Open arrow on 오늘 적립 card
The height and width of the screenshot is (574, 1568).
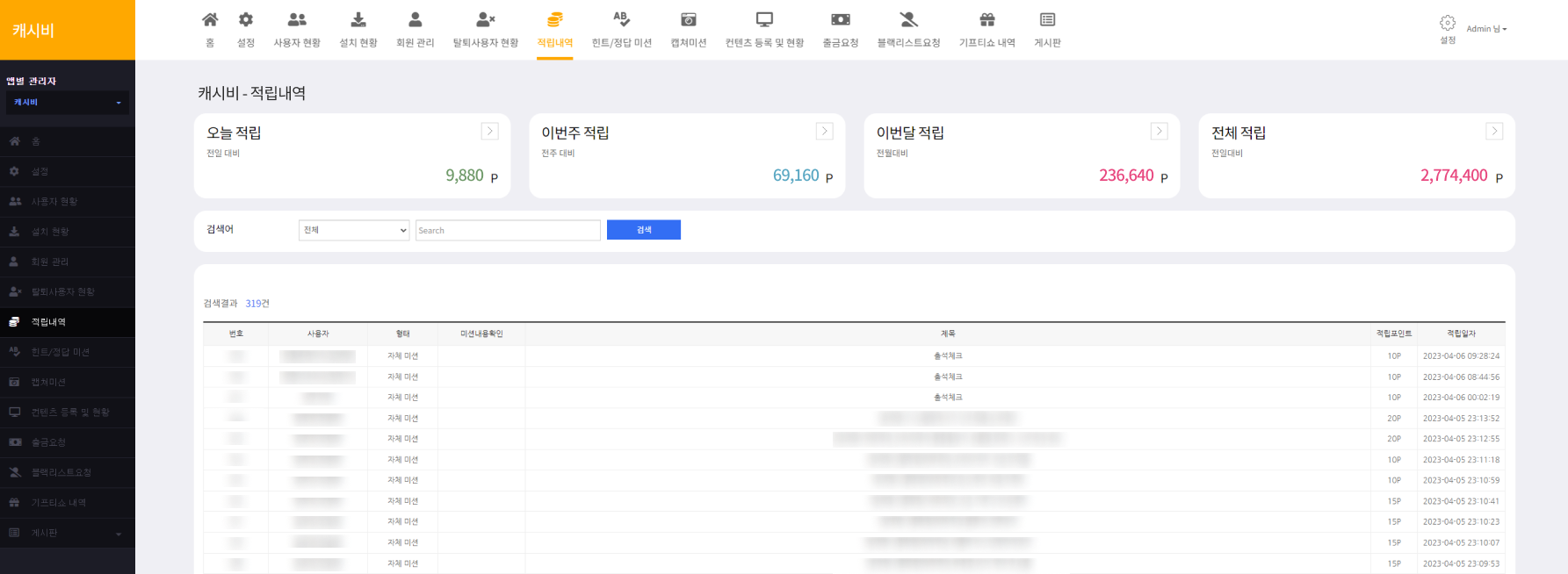pyautogui.click(x=490, y=131)
